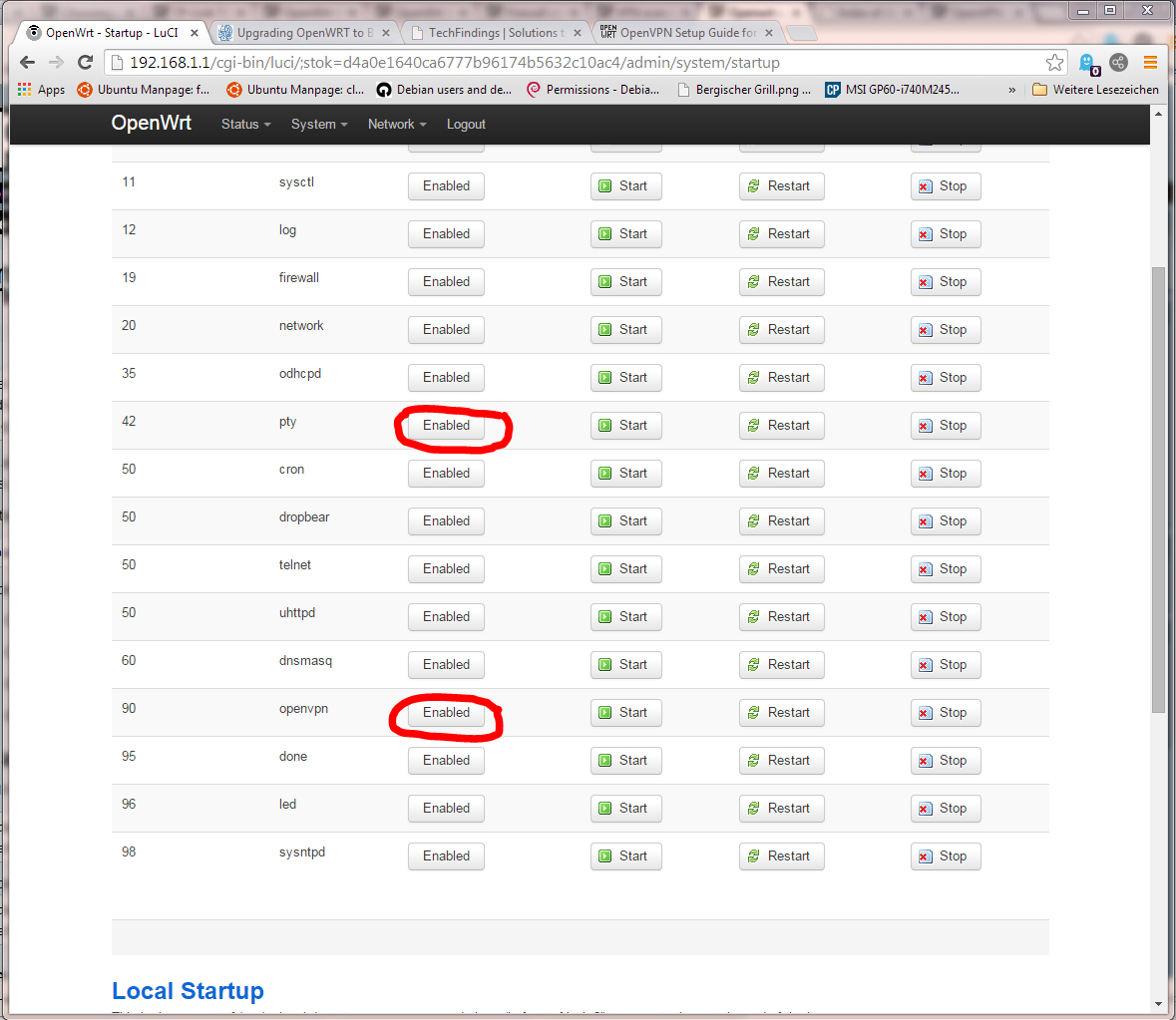This screenshot has height=1020, width=1176.
Task: Click the Ghostery extension icon
Action: pos(1087,64)
